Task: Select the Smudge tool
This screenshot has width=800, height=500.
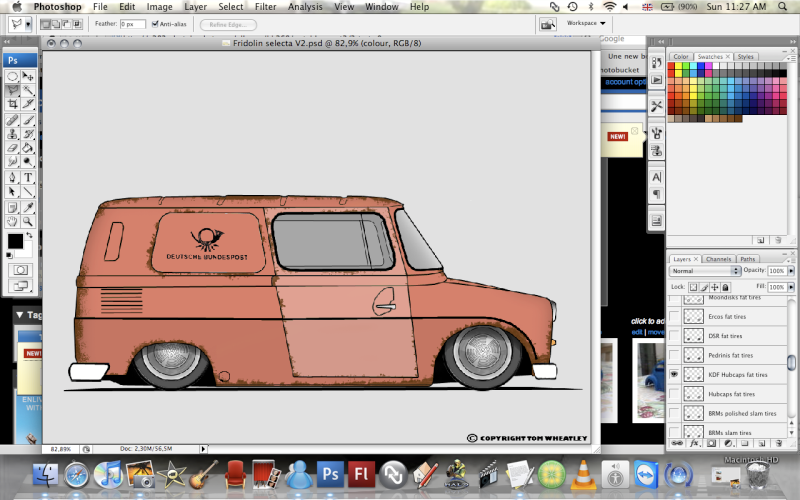Action: pos(12,162)
